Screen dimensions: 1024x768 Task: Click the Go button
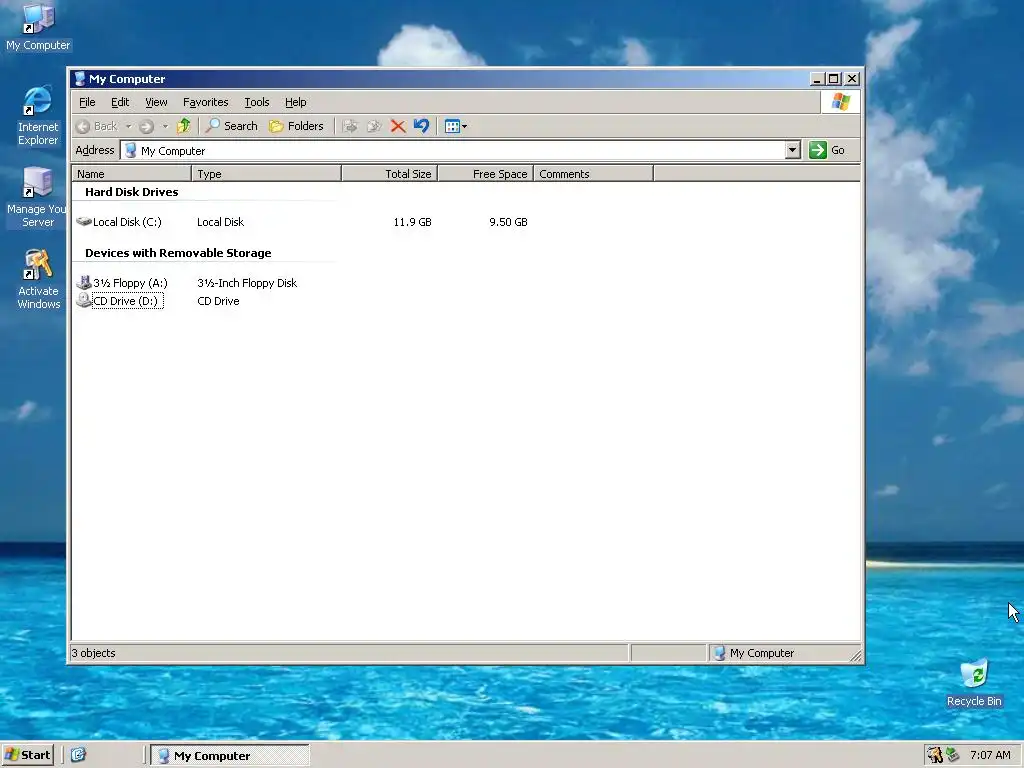pos(827,150)
